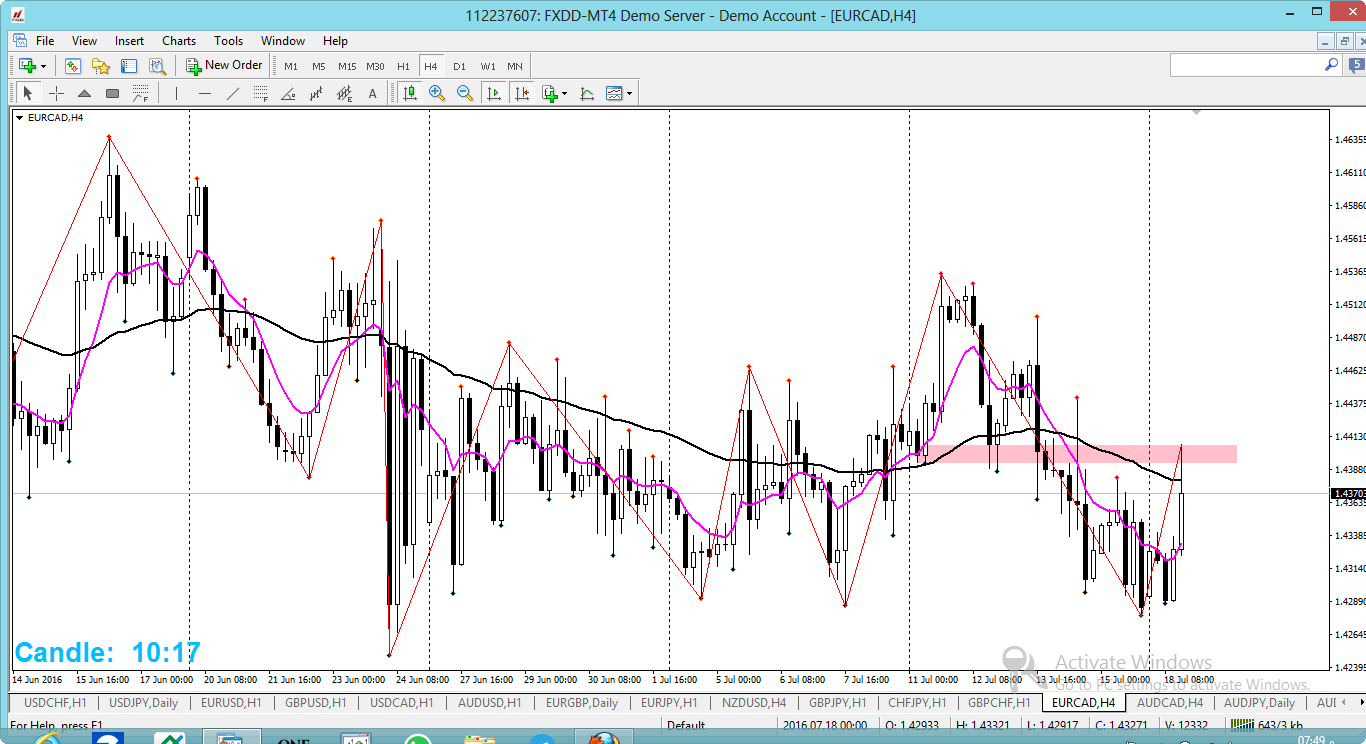This screenshot has height=744, width=1366.
Task: Click the chart shift marker triangle at top
Action: click(1197, 114)
